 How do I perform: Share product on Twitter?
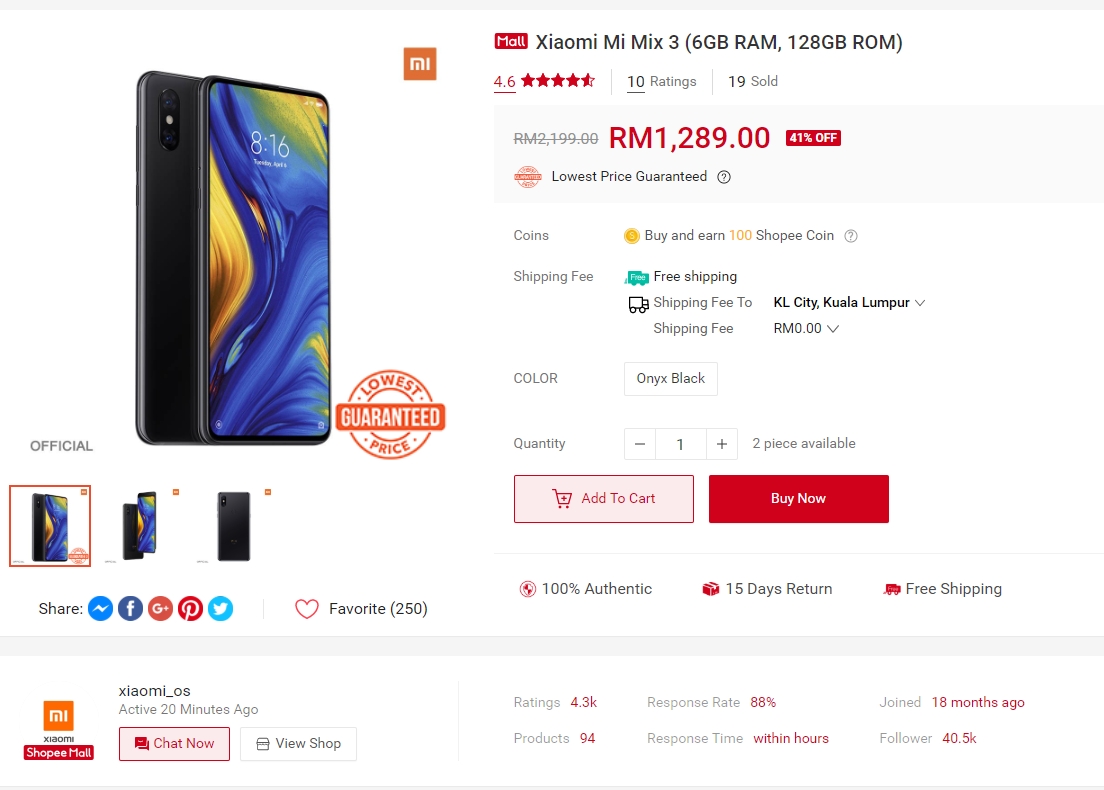(220, 608)
